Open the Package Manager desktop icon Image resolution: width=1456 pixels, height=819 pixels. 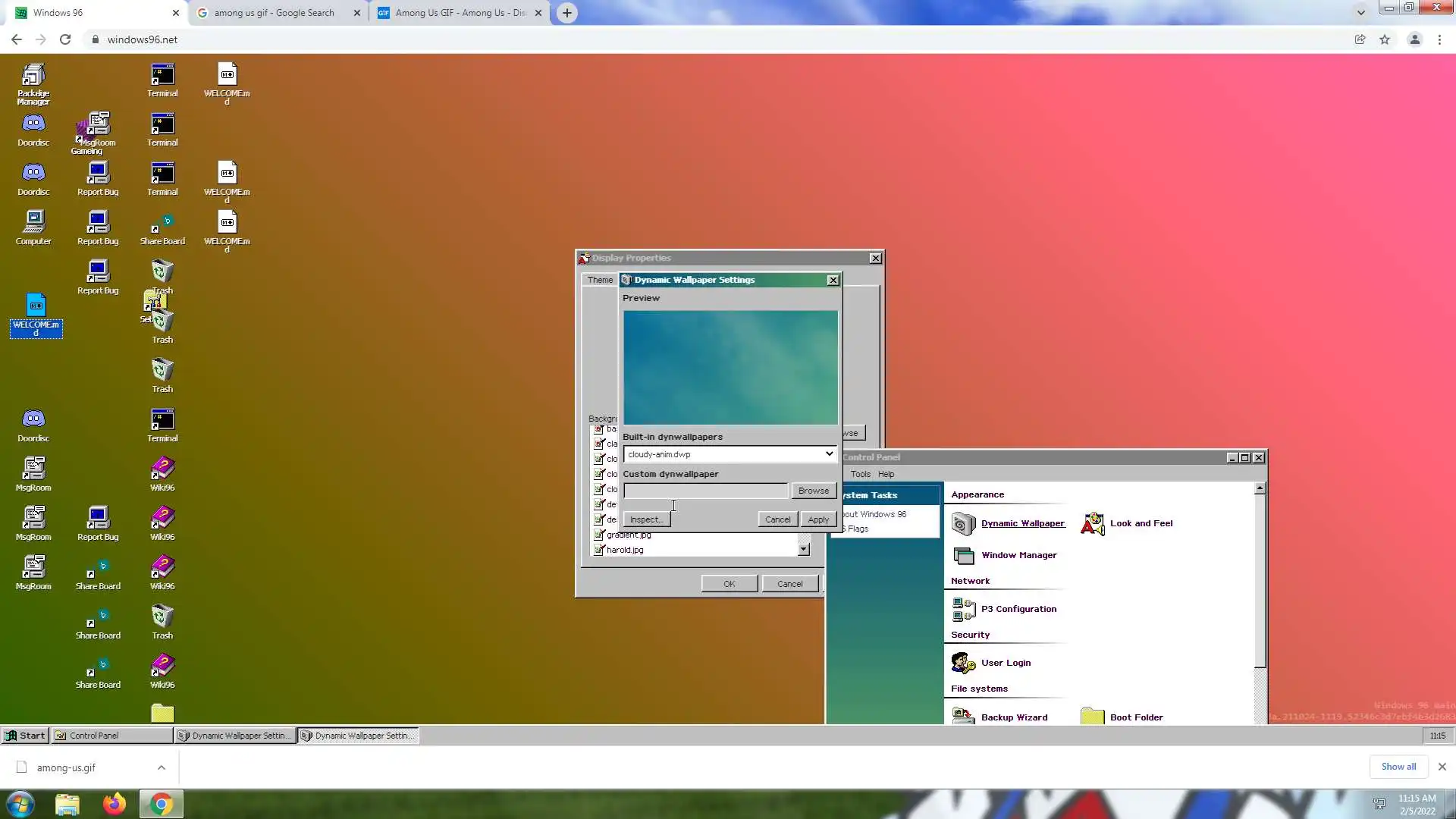pyautogui.click(x=33, y=76)
